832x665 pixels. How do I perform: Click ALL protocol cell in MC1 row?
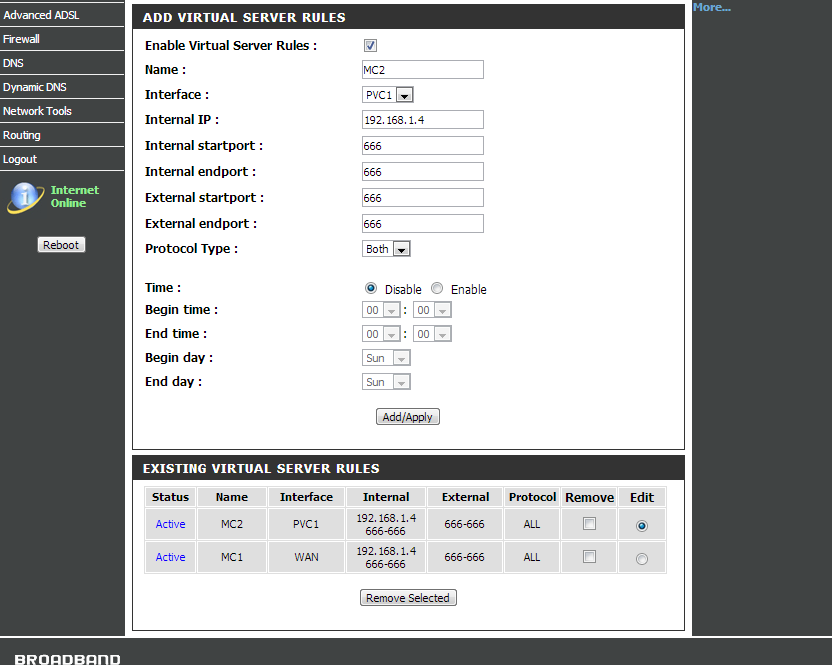click(532, 557)
